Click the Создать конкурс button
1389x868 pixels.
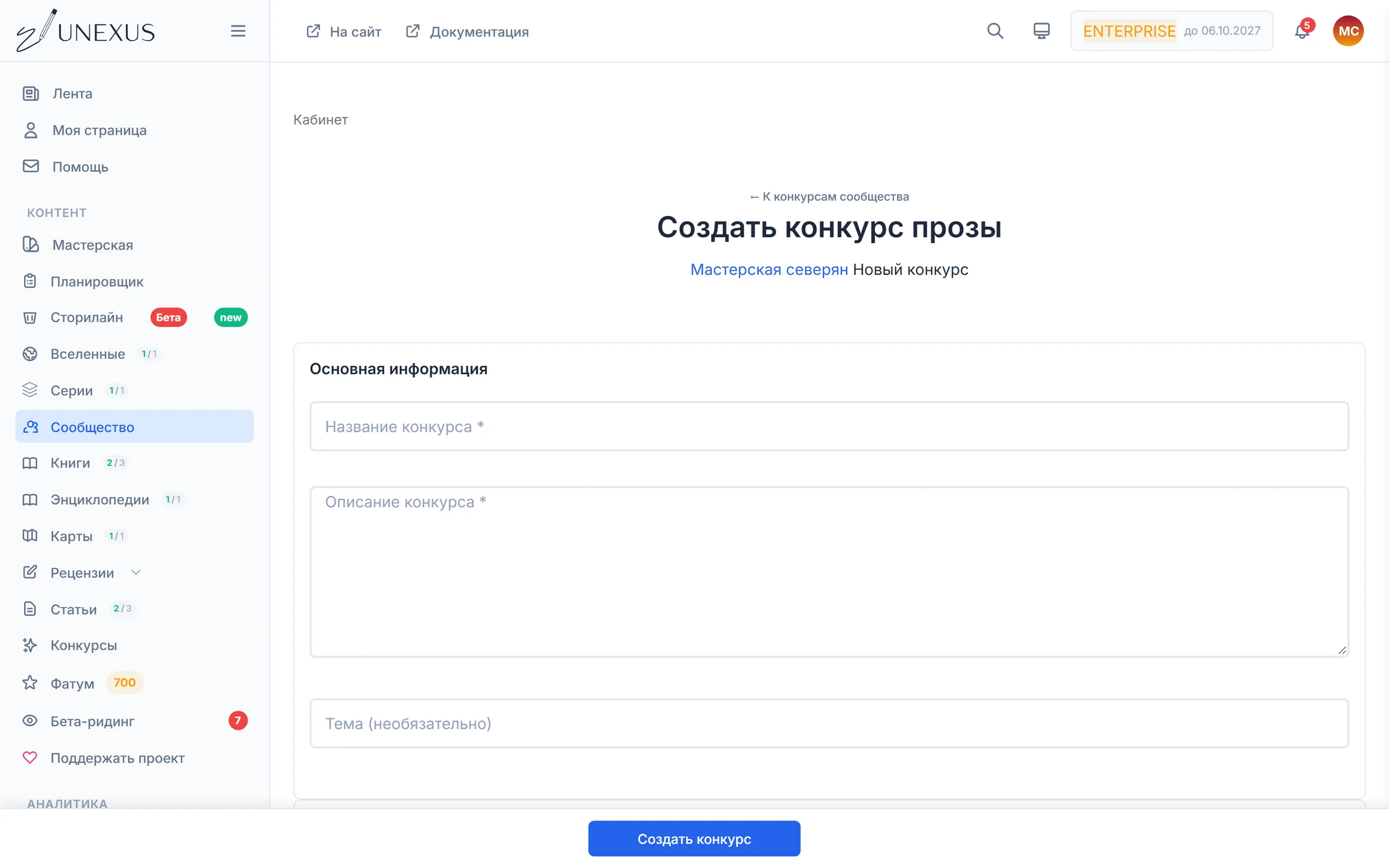pos(694,838)
